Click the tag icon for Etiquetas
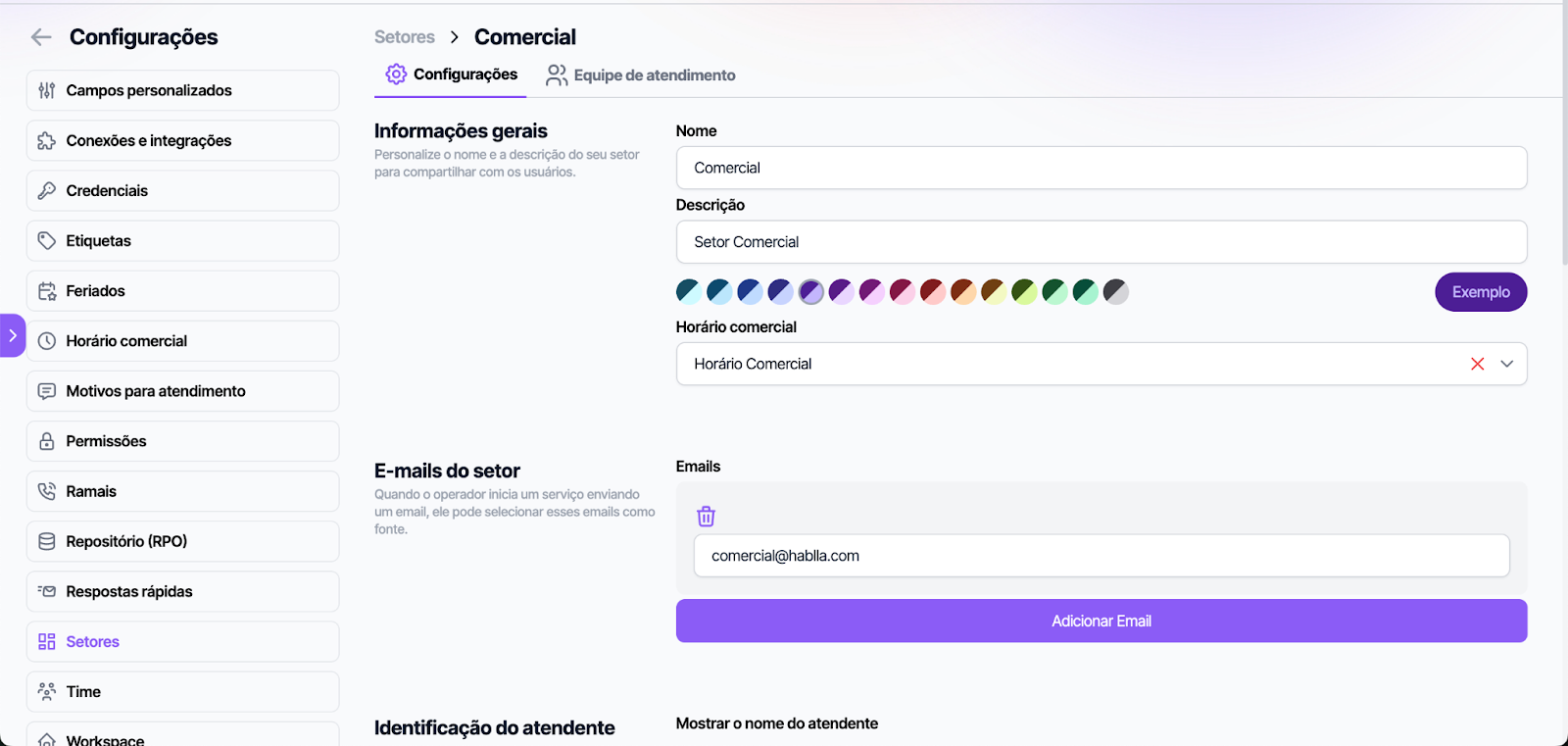 [x=46, y=241]
